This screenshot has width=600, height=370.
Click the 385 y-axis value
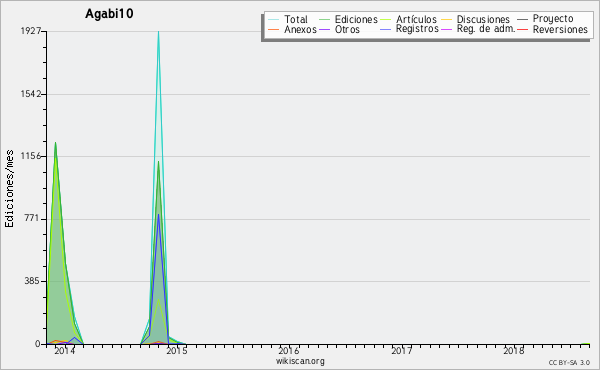[x=33, y=281]
